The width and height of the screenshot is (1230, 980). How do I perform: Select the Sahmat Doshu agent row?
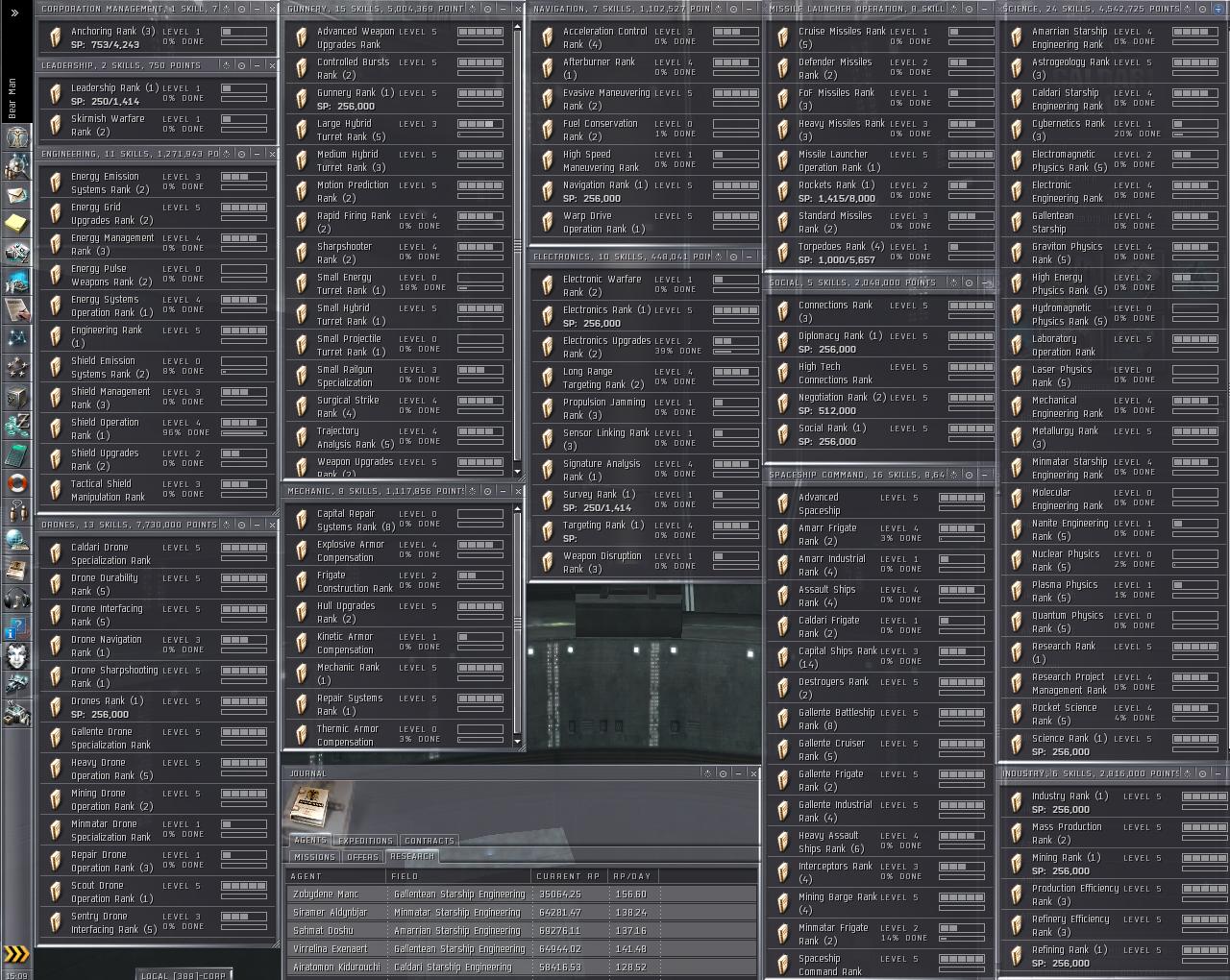(522, 931)
